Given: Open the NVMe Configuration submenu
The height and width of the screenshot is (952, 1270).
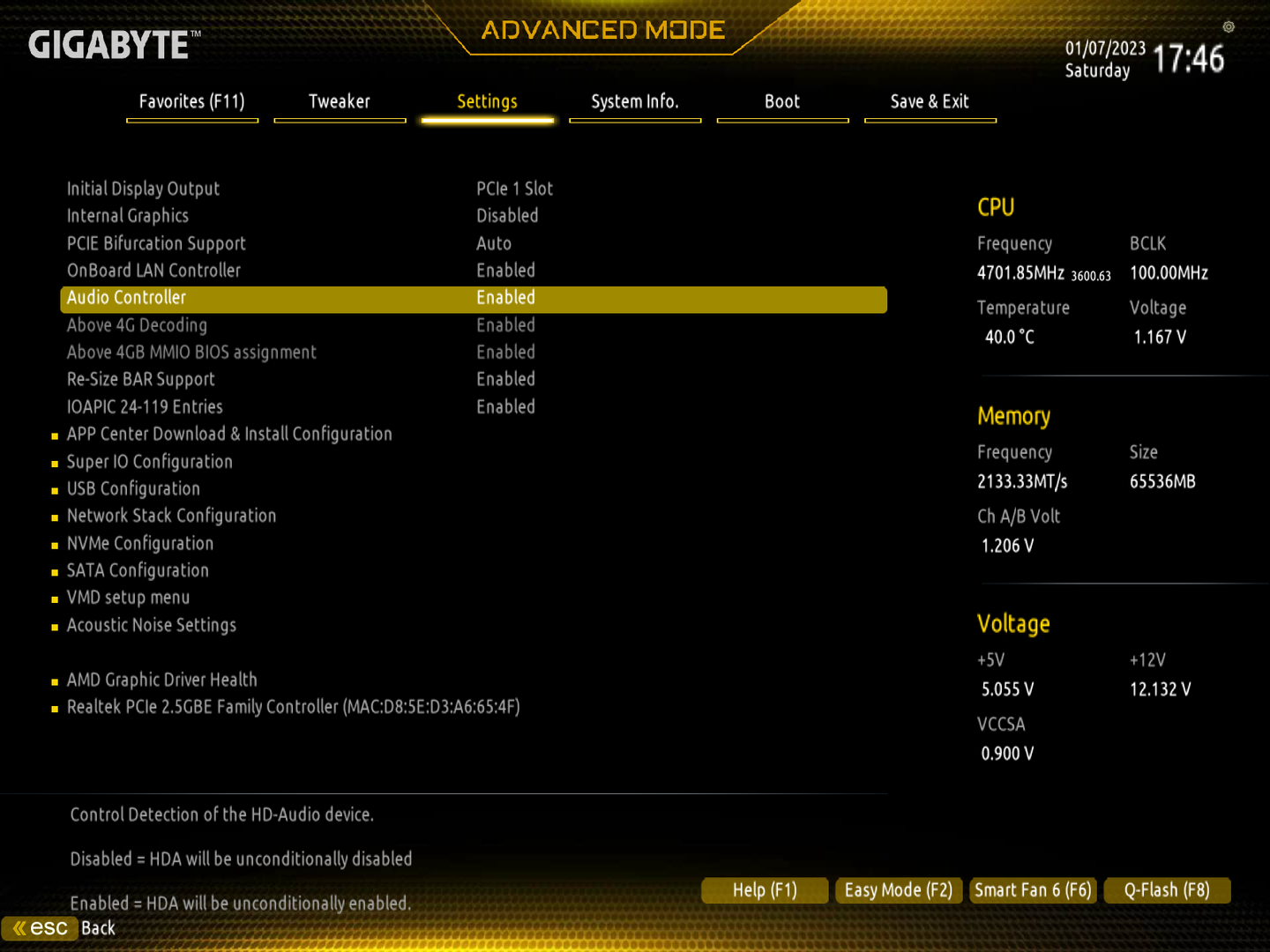Looking at the screenshot, I should point(140,544).
